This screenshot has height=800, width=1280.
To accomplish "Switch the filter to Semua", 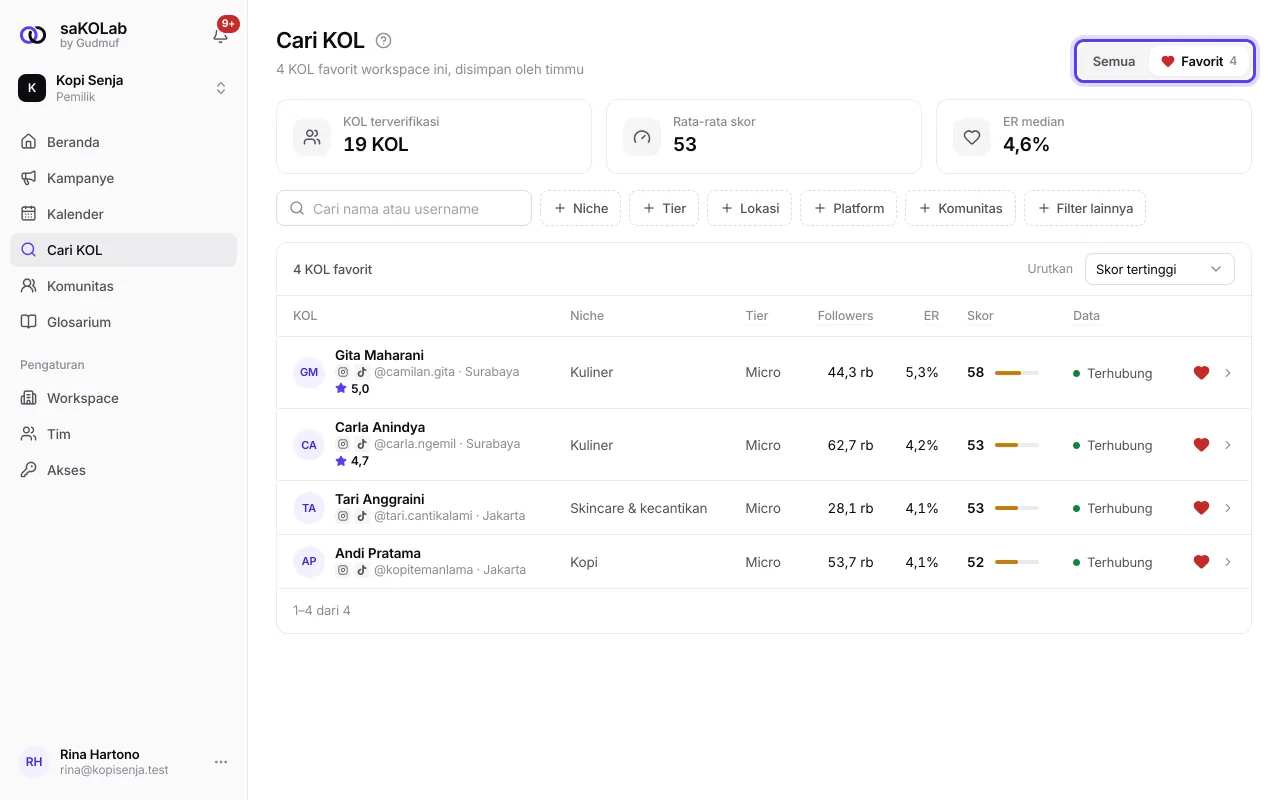I will [x=1113, y=61].
